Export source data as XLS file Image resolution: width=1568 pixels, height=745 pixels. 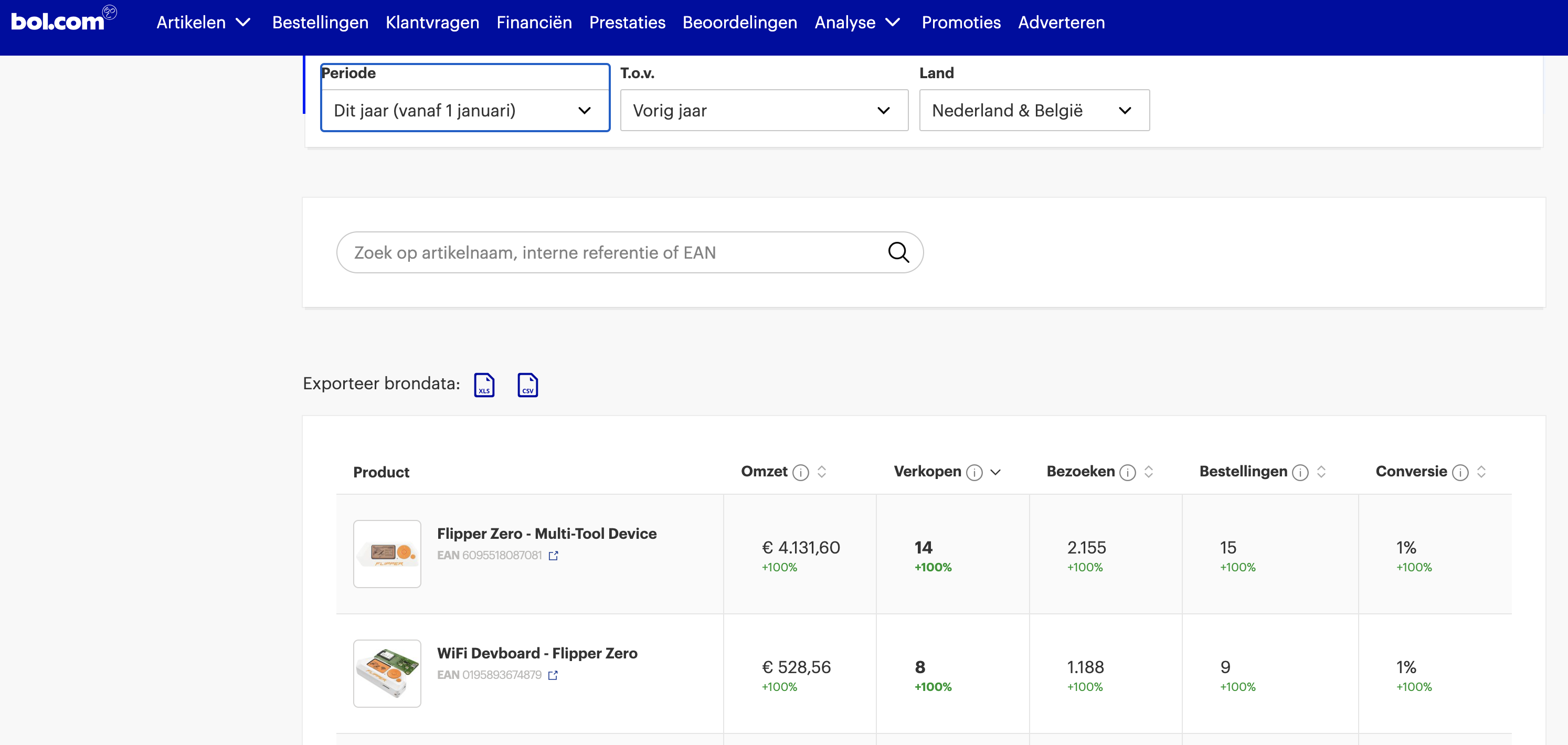[x=484, y=385]
